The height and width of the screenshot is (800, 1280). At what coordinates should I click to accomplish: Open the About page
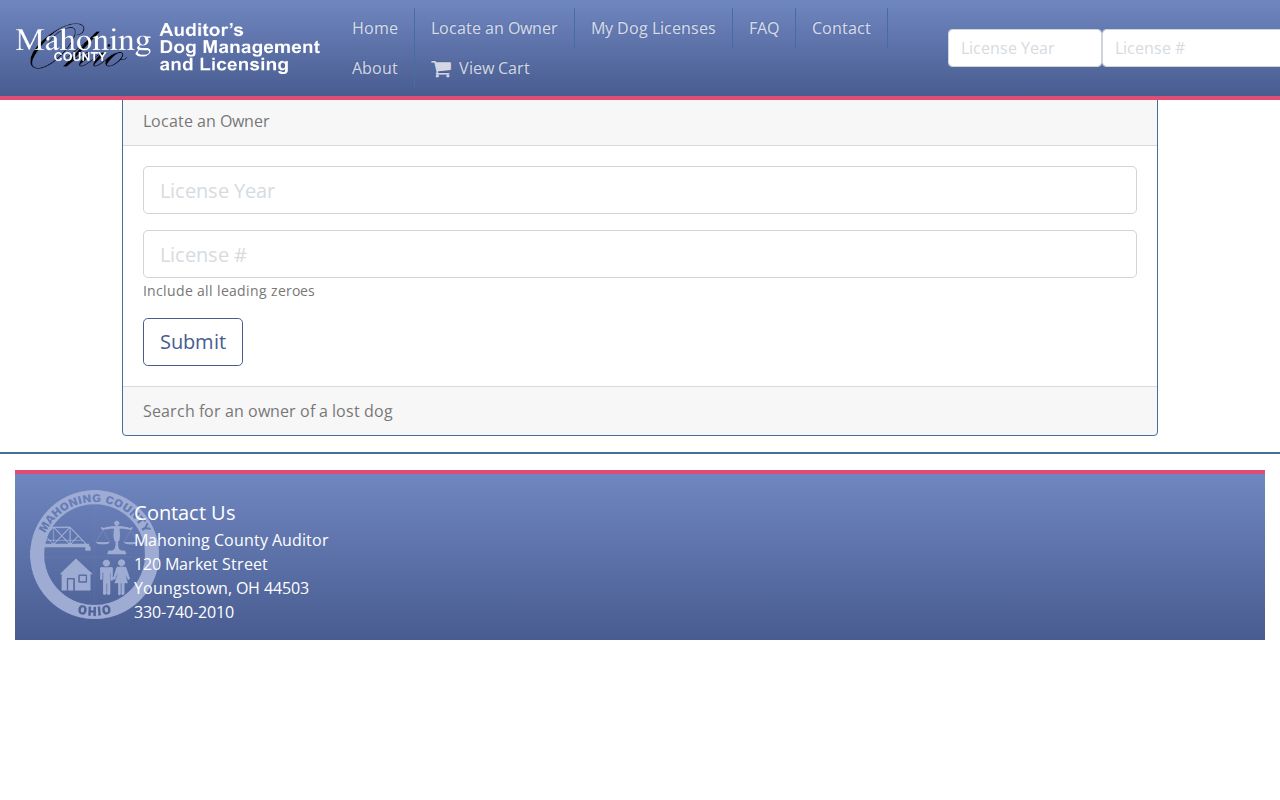pyautogui.click(x=375, y=68)
